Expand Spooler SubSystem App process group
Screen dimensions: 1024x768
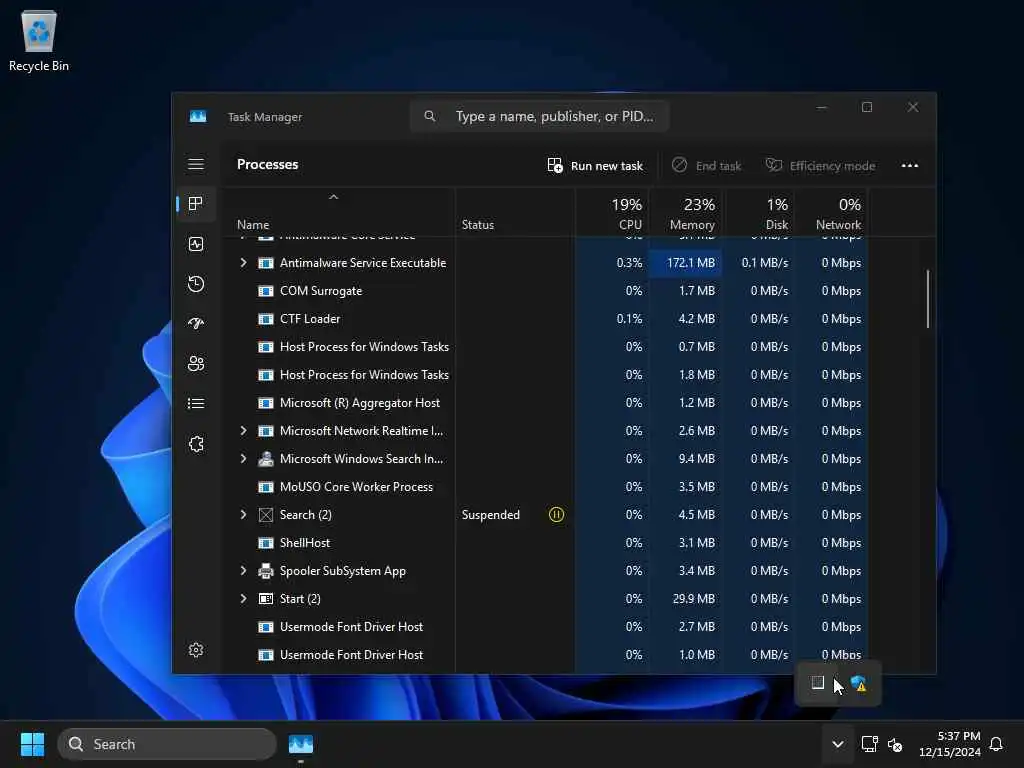pos(244,571)
